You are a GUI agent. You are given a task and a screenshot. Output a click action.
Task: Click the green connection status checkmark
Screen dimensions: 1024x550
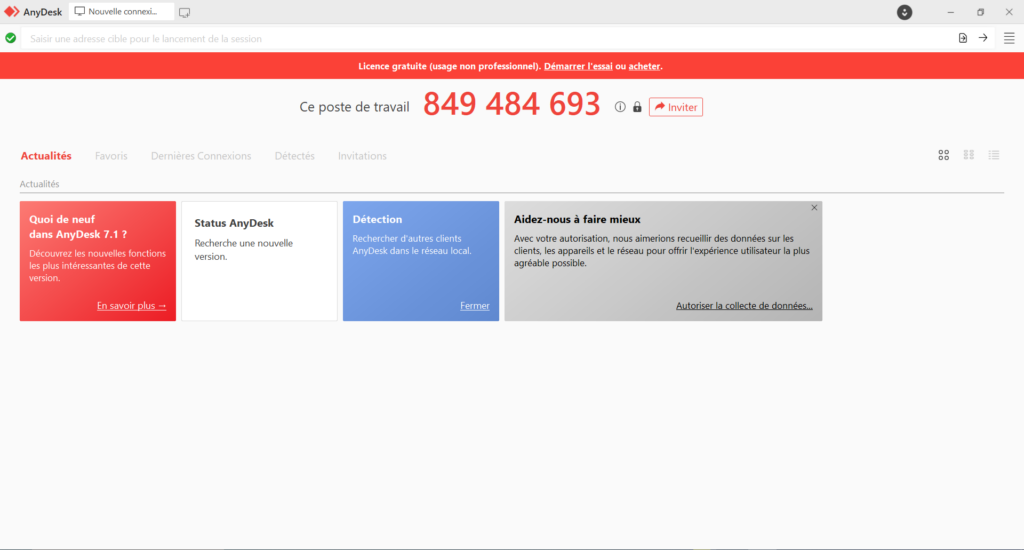(10, 39)
